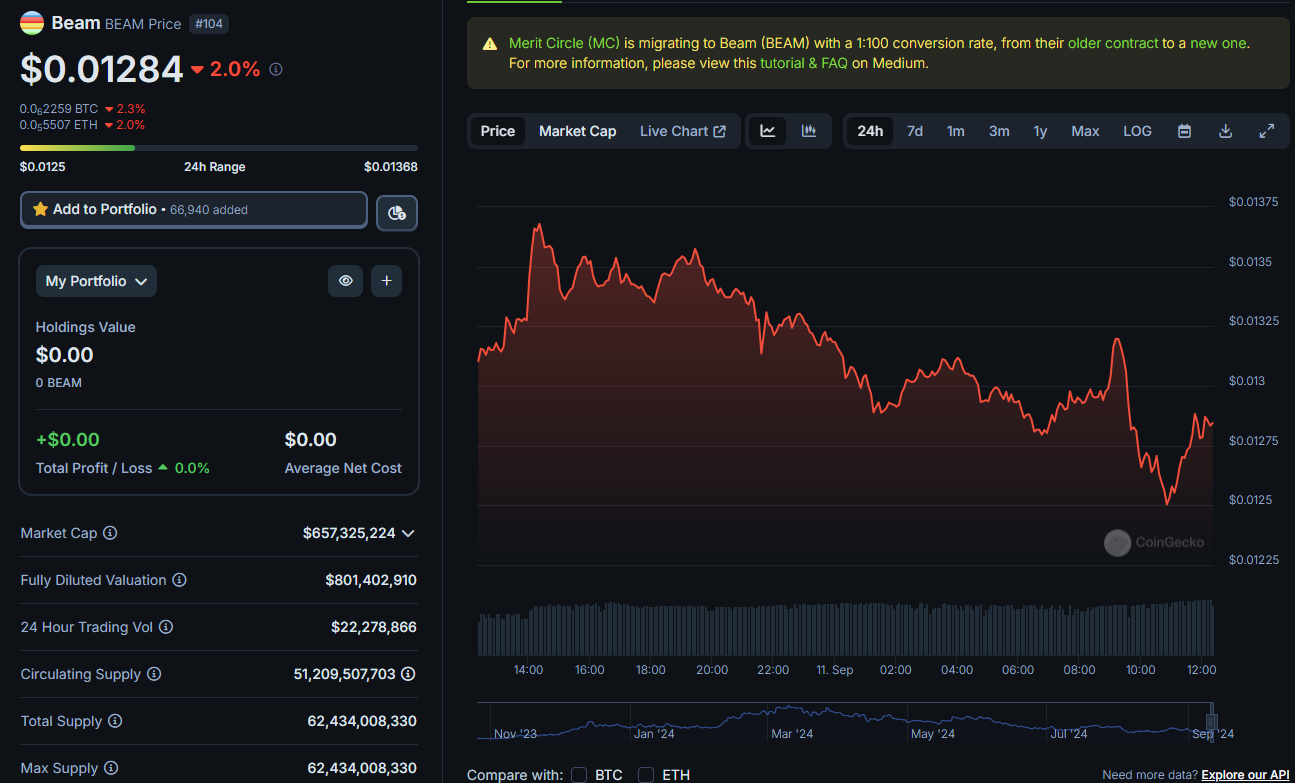
Task: Open Circulating Supply label info icon
Action: pos(154,674)
